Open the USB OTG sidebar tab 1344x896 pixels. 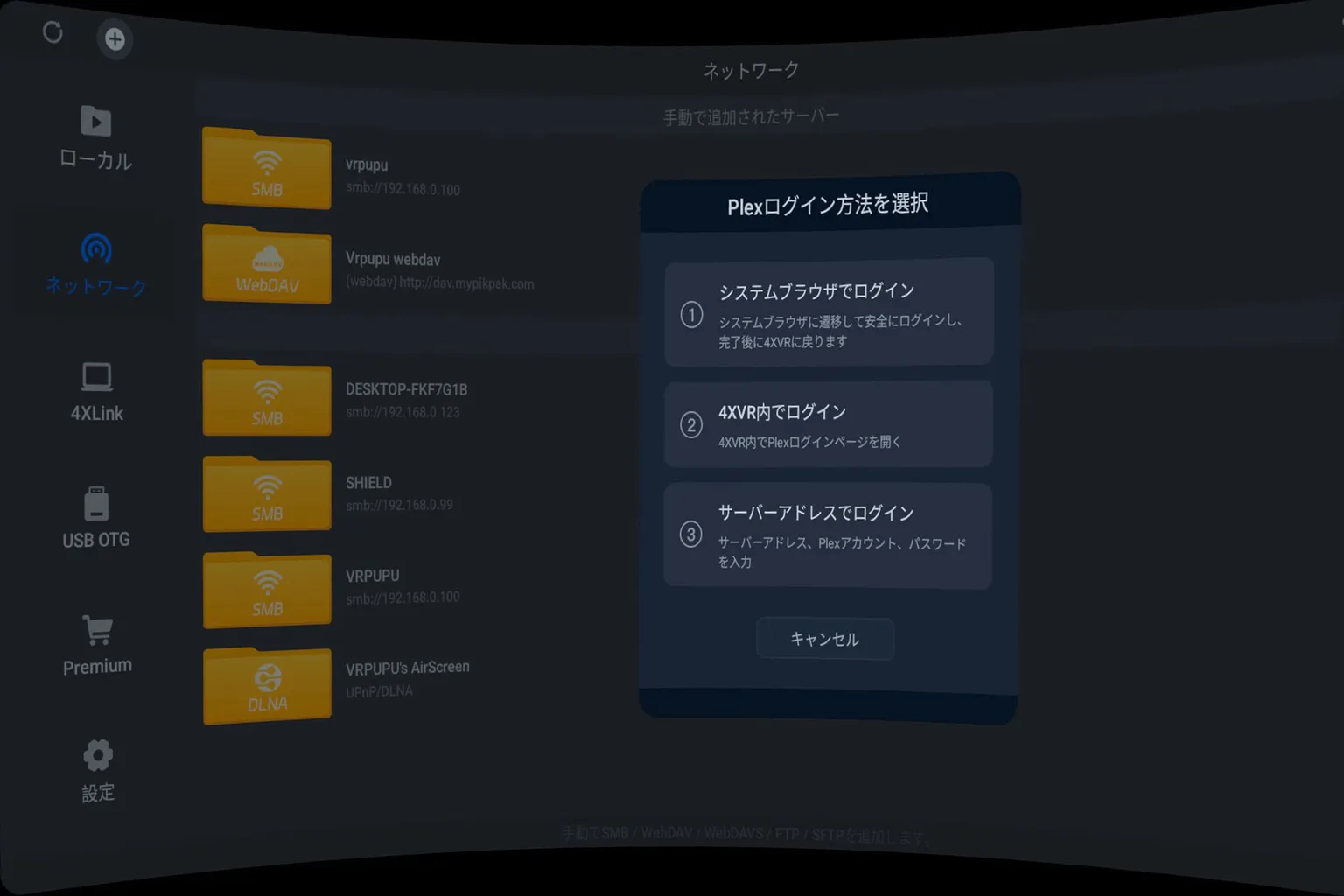[x=96, y=518]
